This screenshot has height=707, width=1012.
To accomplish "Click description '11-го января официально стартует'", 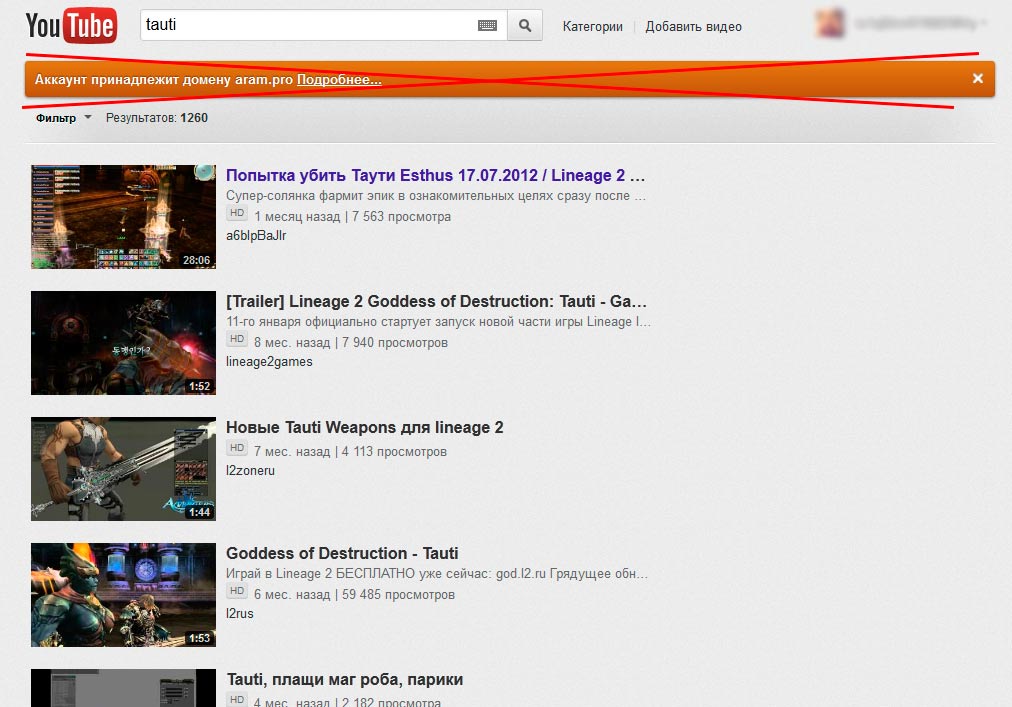I will (438, 322).
